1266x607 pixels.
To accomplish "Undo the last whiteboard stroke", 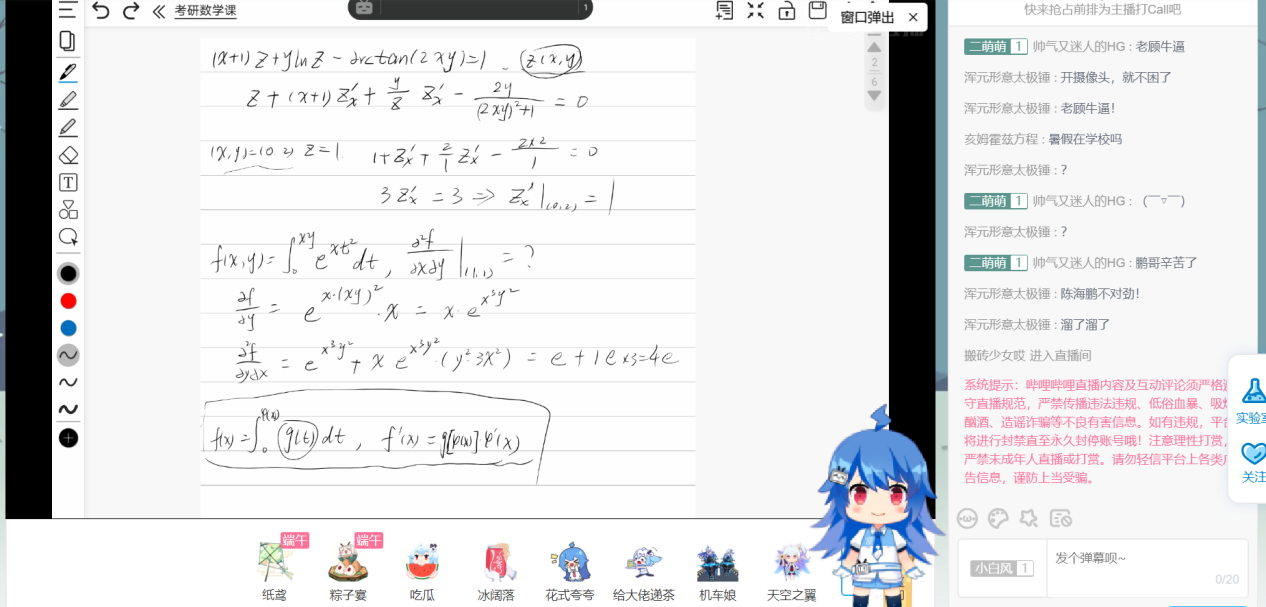I will 101,11.
